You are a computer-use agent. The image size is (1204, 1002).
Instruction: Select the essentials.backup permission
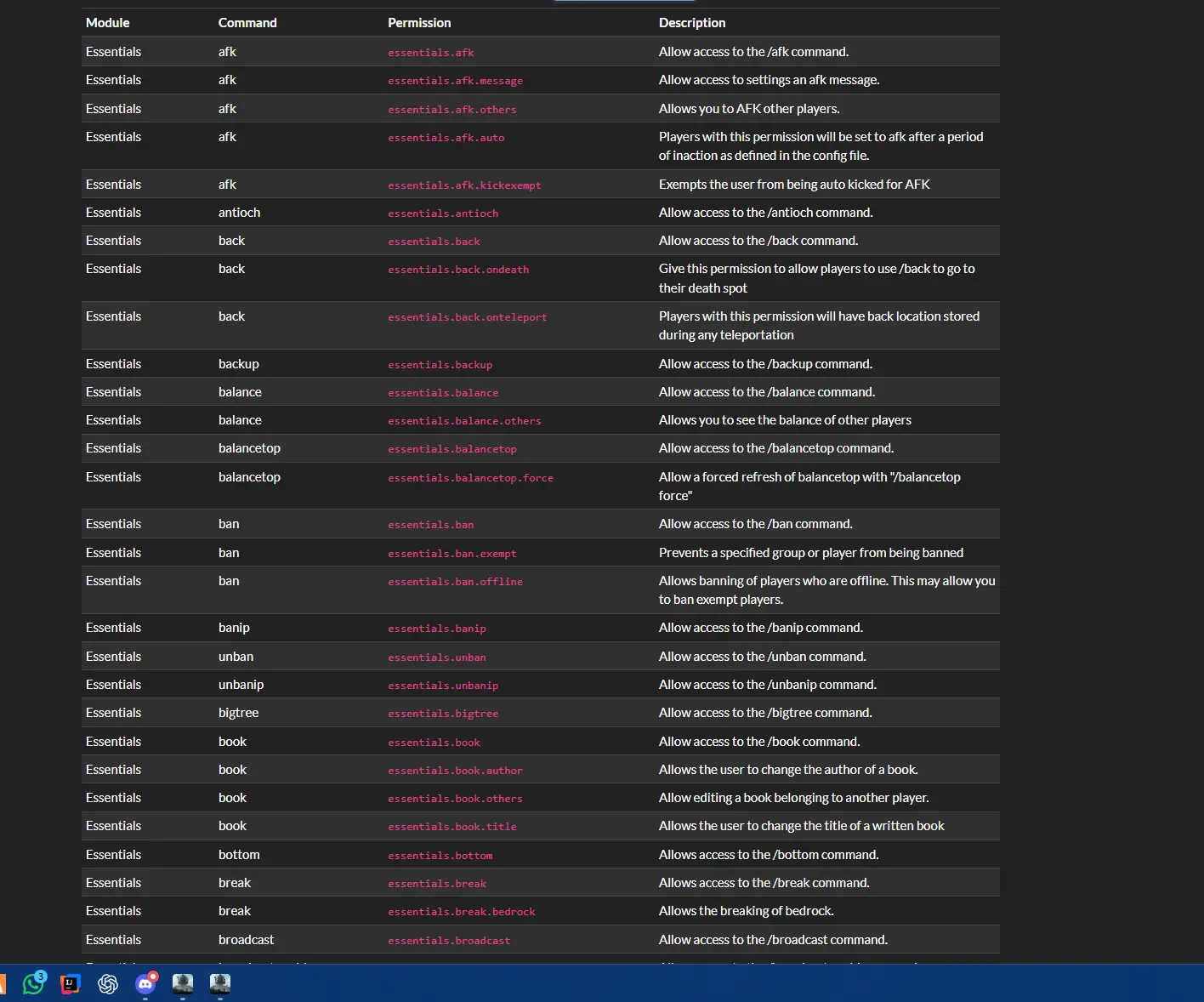(x=440, y=365)
